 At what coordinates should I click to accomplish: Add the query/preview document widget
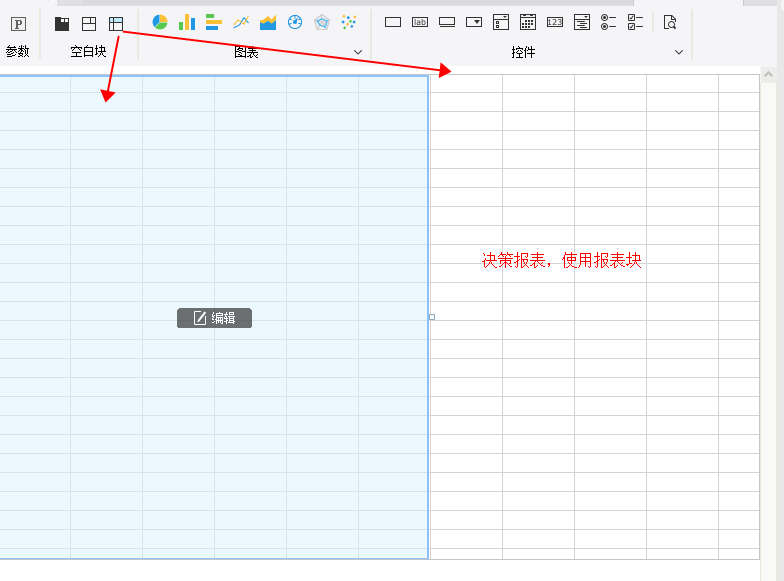point(670,22)
